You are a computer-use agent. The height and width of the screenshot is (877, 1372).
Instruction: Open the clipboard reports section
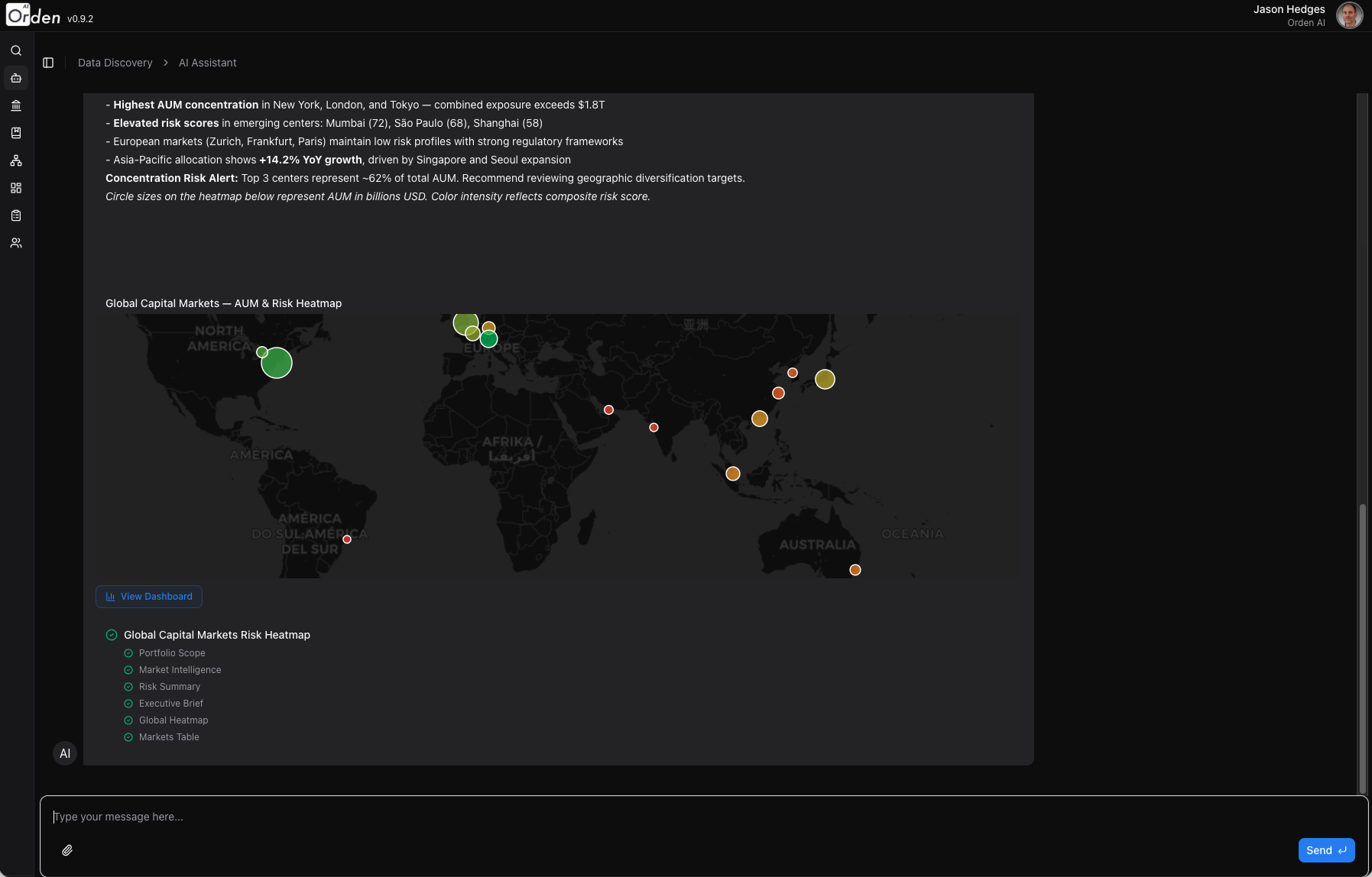[x=15, y=215]
